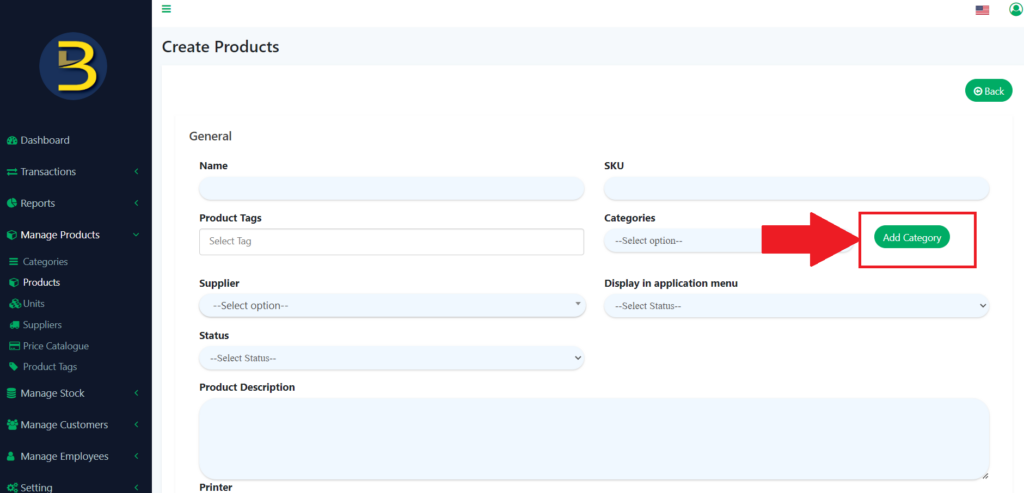Open the Status dropdown
1024x493 pixels.
pyautogui.click(x=392, y=358)
